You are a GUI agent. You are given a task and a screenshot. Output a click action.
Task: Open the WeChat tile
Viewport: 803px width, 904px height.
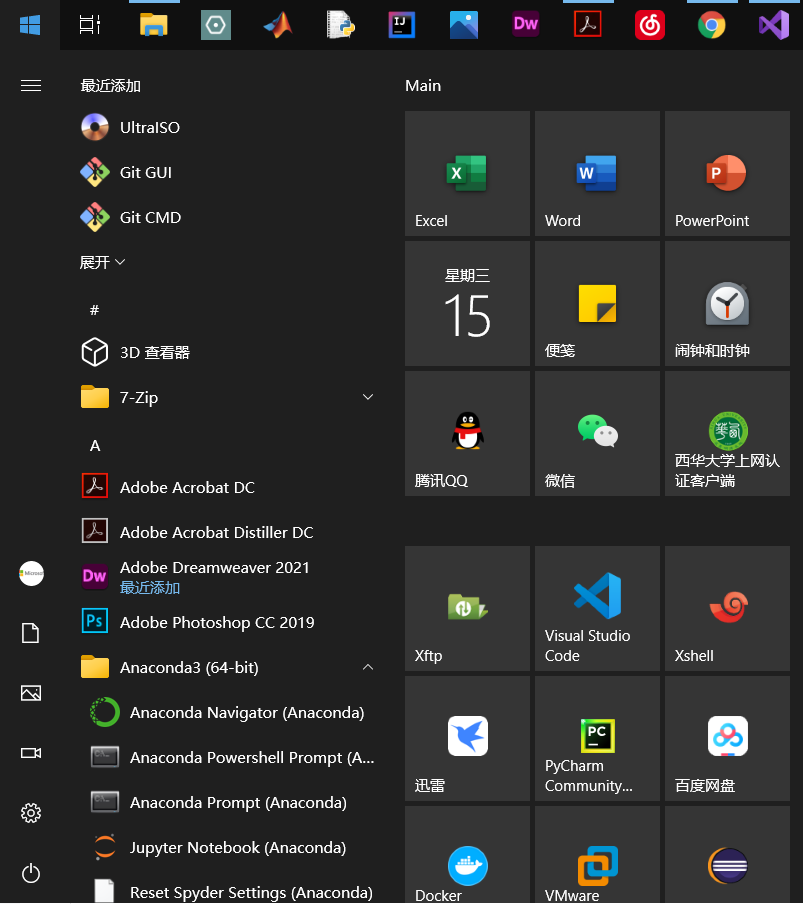tap(597, 434)
